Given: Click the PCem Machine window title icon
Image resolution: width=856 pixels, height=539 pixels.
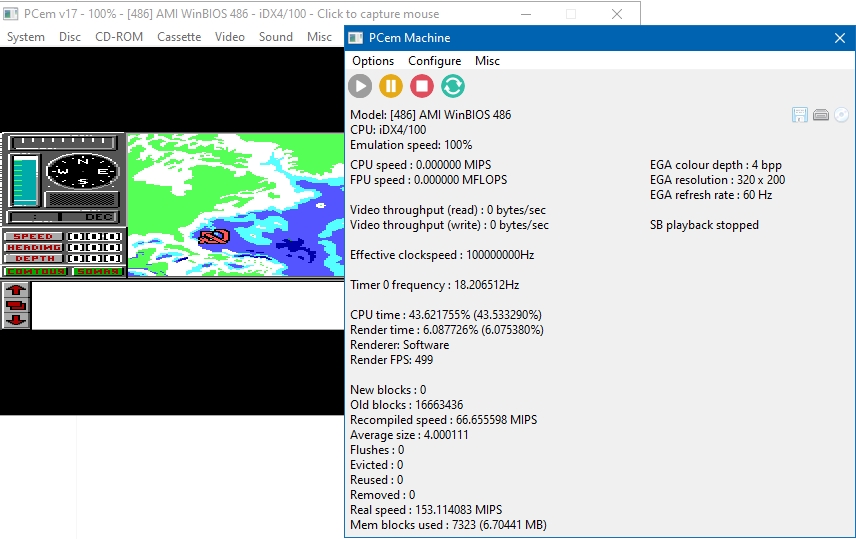Looking at the screenshot, I should (x=355, y=38).
